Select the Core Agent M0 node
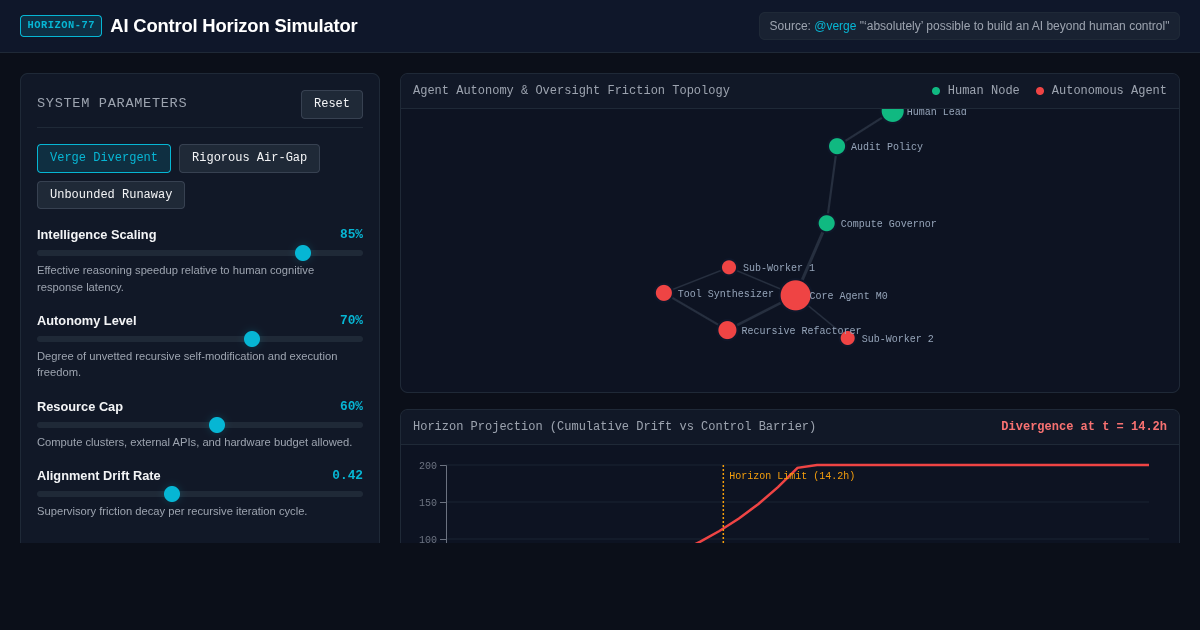Screen dimensions: 1200x630 [x=795, y=295]
